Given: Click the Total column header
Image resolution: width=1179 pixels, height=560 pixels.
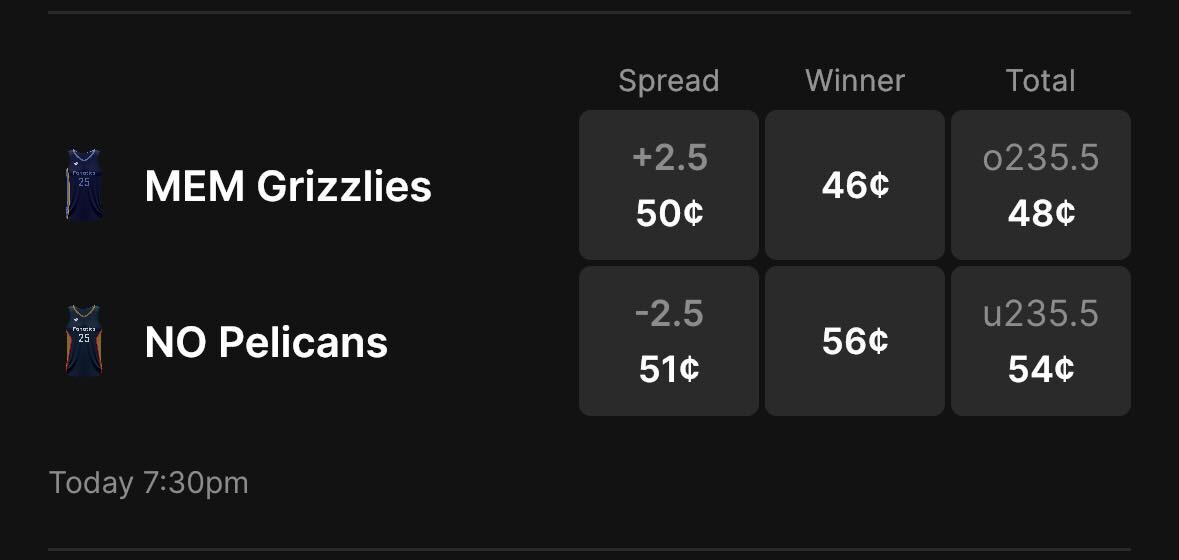Looking at the screenshot, I should [x=1041, y=81].
